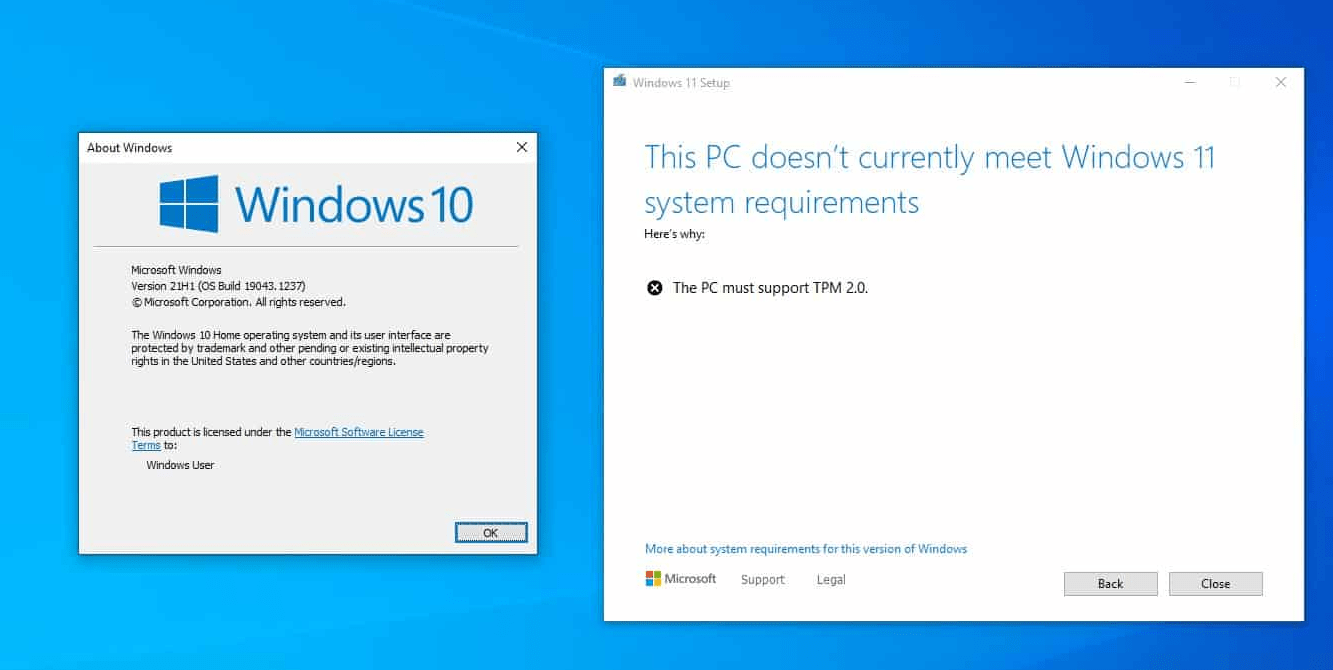Click the Windows 11 Setup title bar icon
Screen dimensions: 1333x670
point(620,82)
